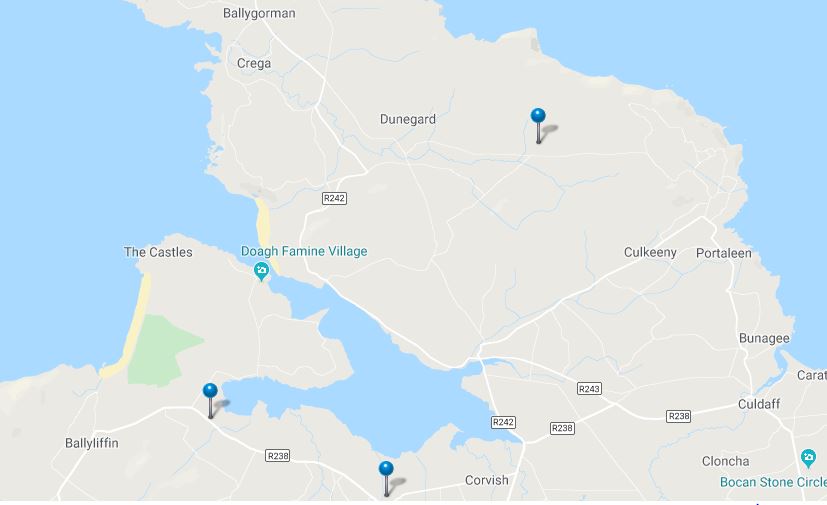The height and width of the screenshot is (505, 827).
Task: Click the R238 shield beside the R242 junction
Action: (x=562, y=428)
